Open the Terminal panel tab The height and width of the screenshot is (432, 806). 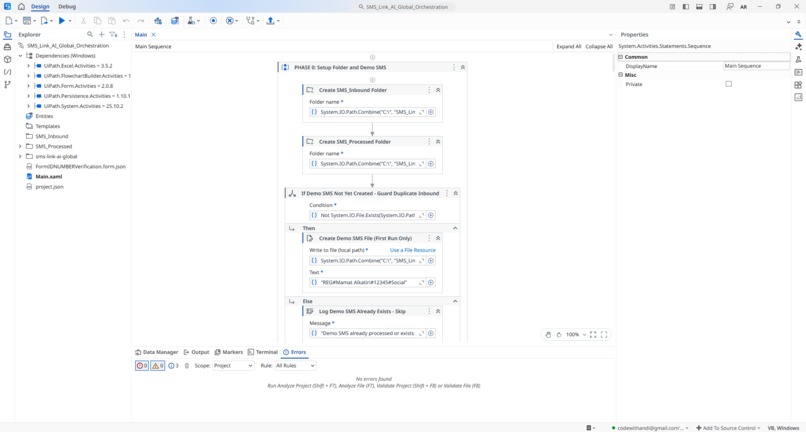click(263, 352)
